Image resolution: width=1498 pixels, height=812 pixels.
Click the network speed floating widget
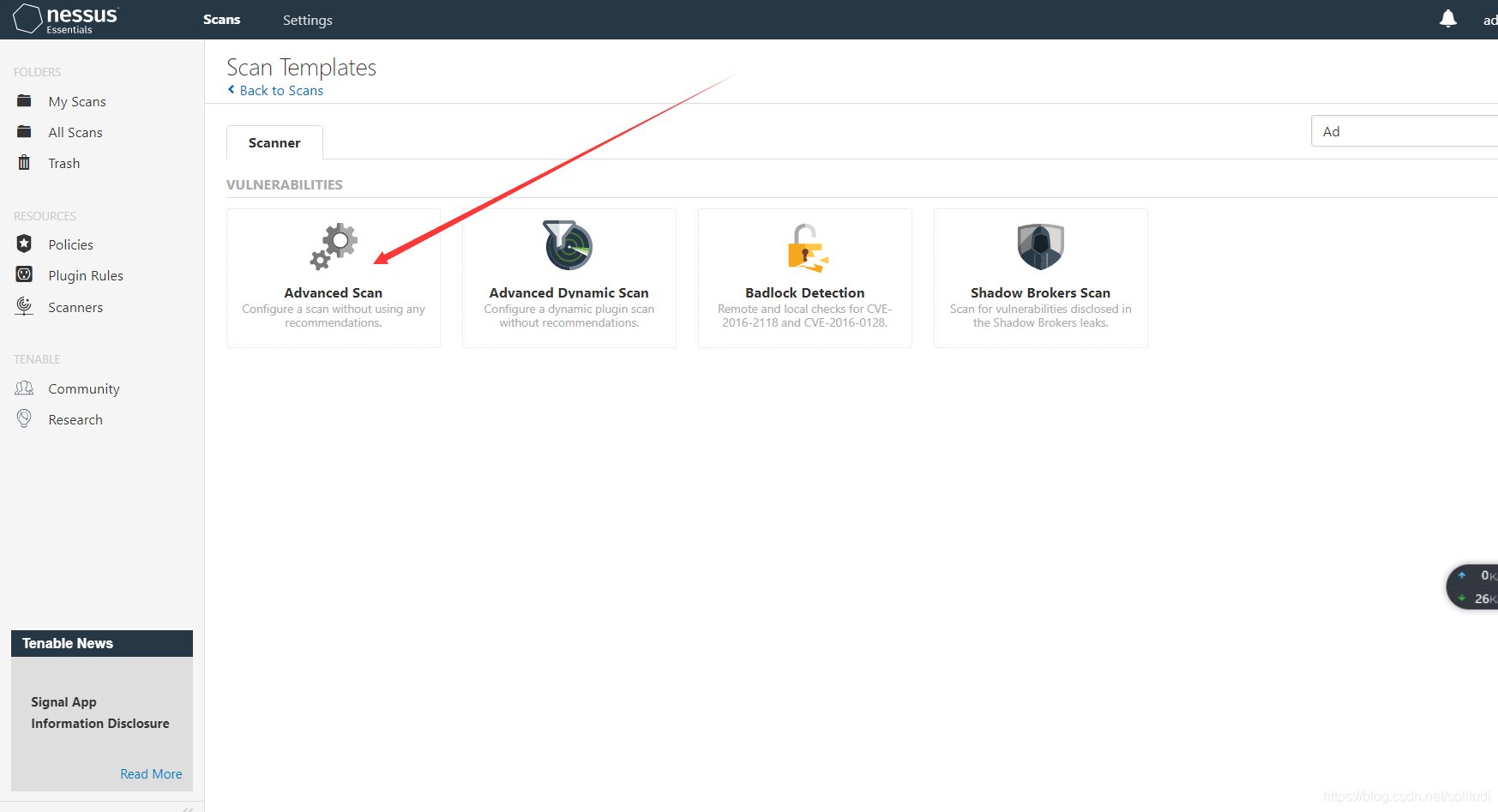pyautogui.click(x=1473, y=586)
